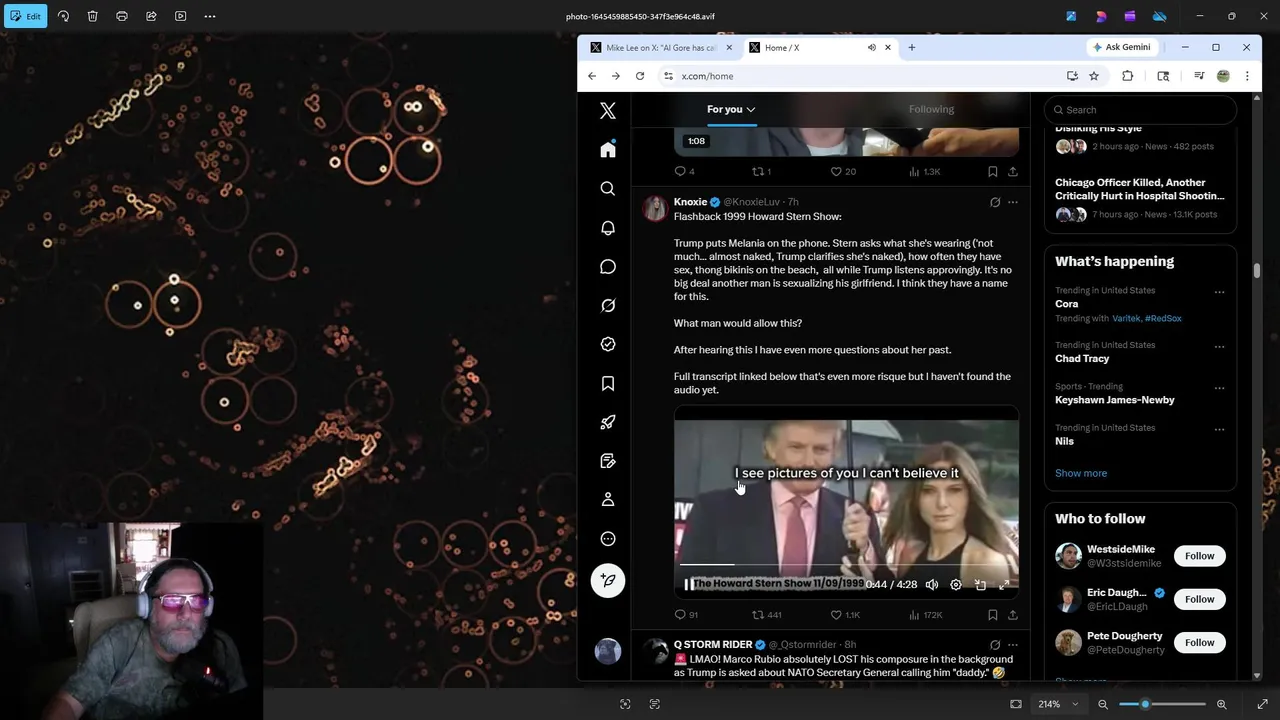This screenshot has width=1280, height=720.
Task: Open options for Nils trend
Action: (x=1219, y=429)
